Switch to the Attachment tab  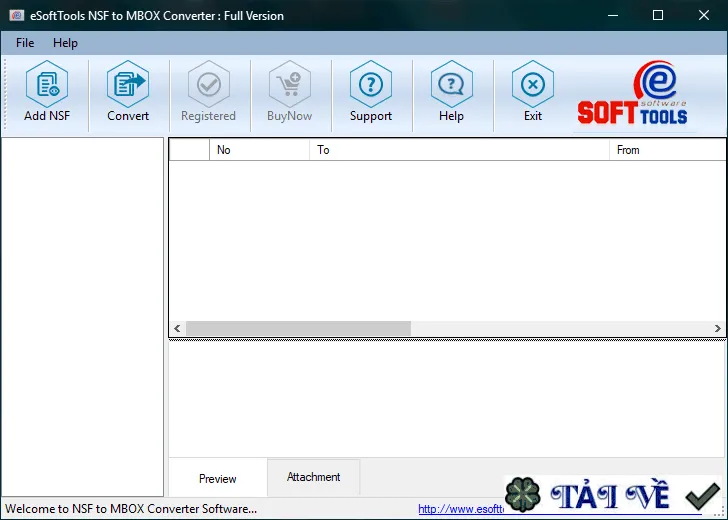point(313,477)
